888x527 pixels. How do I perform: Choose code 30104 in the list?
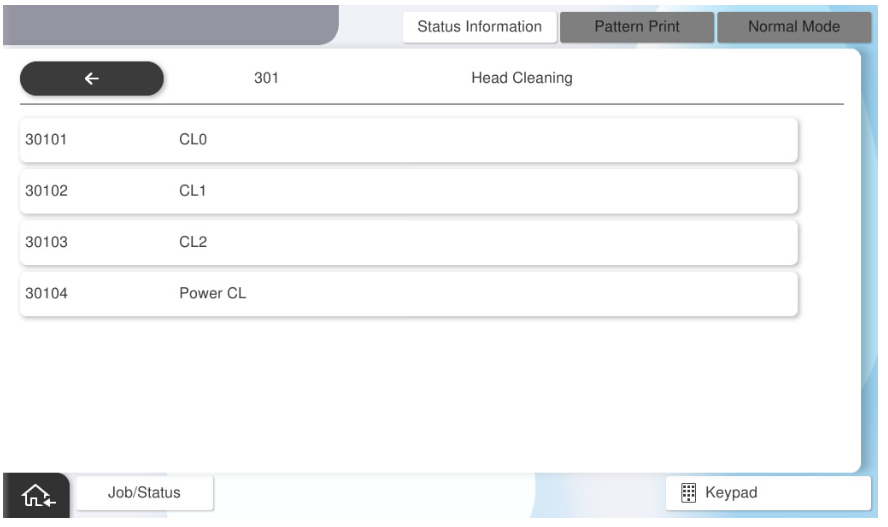click(44, 295)
